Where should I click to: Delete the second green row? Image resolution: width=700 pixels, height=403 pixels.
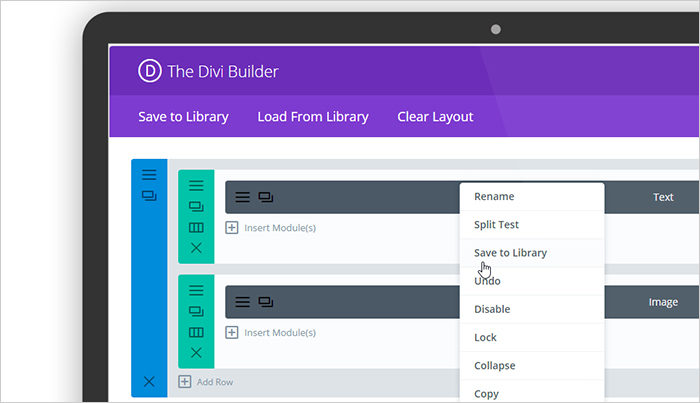pyautogui.click(x=196, y=352)
